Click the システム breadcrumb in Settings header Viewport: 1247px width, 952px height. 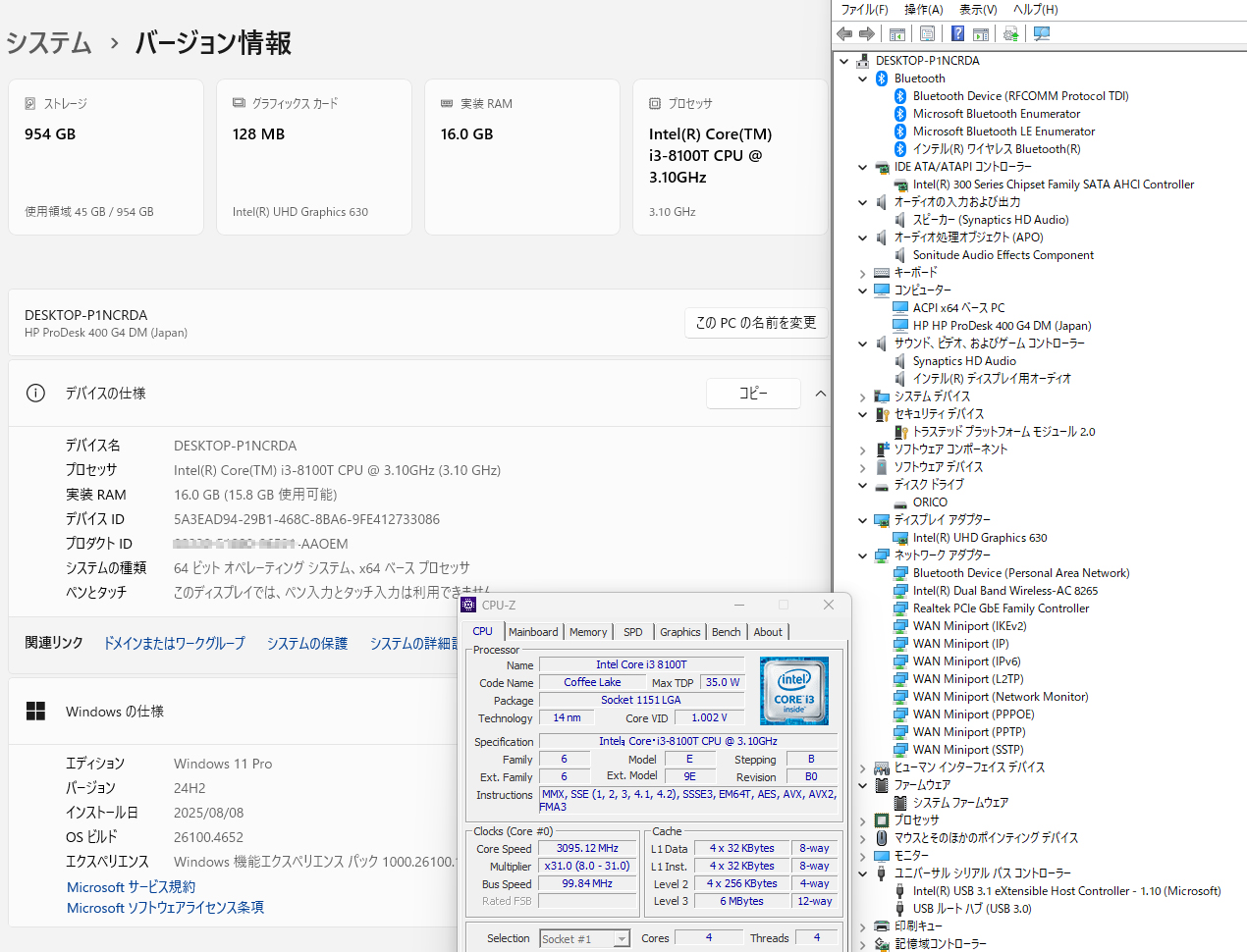coord(49,43)
